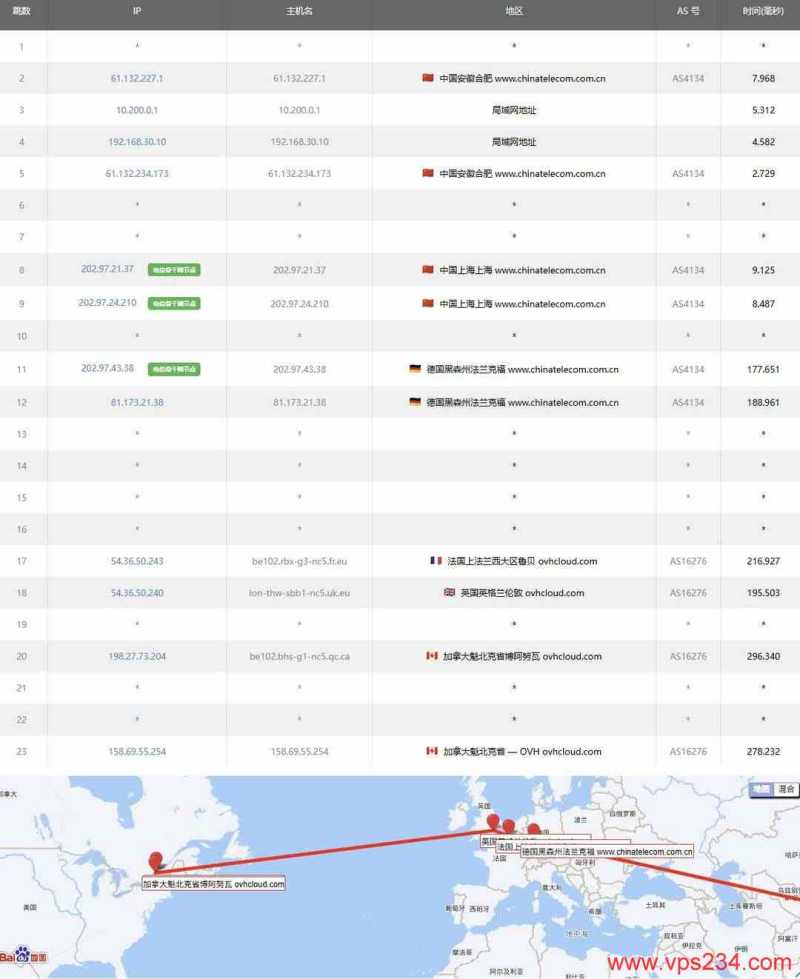The image size is (800, 979).
Task: Click the China flag icon on hop 2
Action: [x=426, y=77]
